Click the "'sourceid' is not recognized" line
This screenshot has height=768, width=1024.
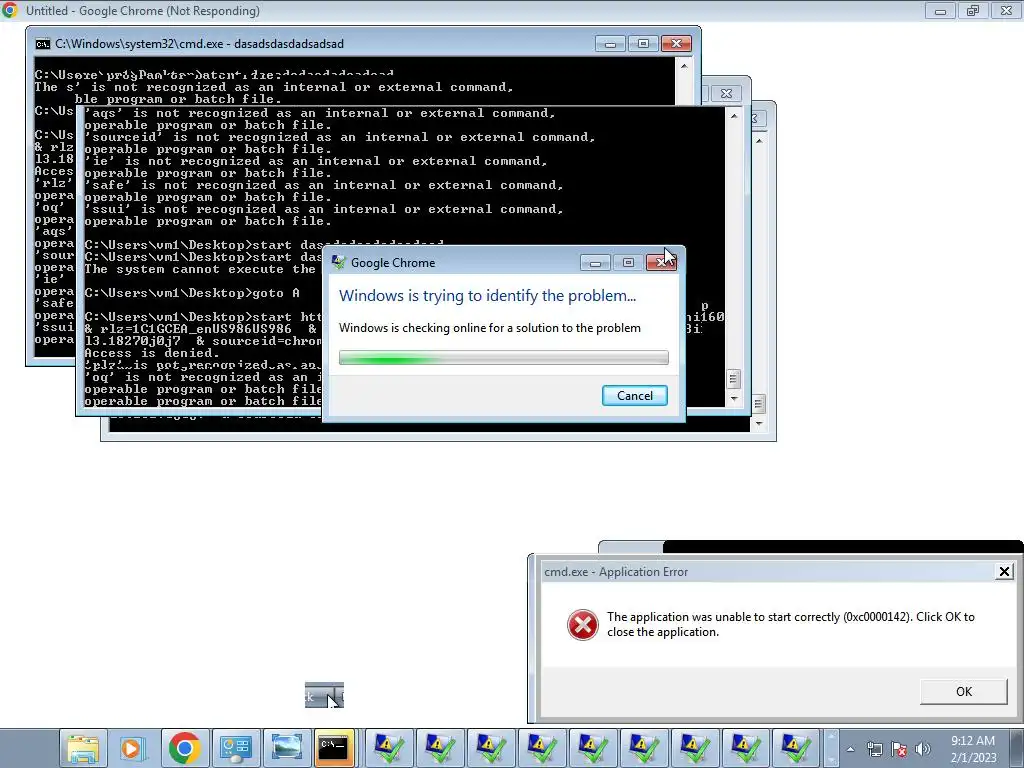coord(340,137)
